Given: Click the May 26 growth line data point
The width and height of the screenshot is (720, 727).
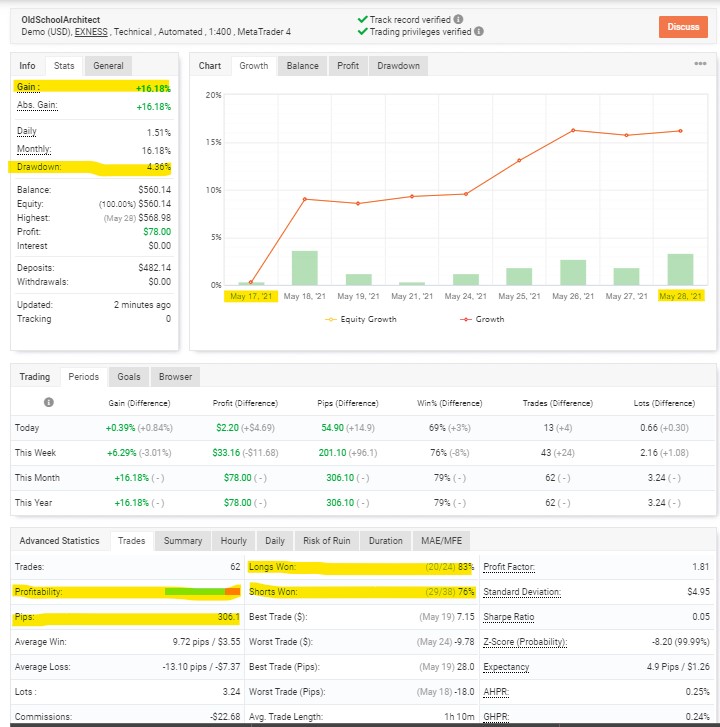Looking at the screenshot, I should [573, 130].
